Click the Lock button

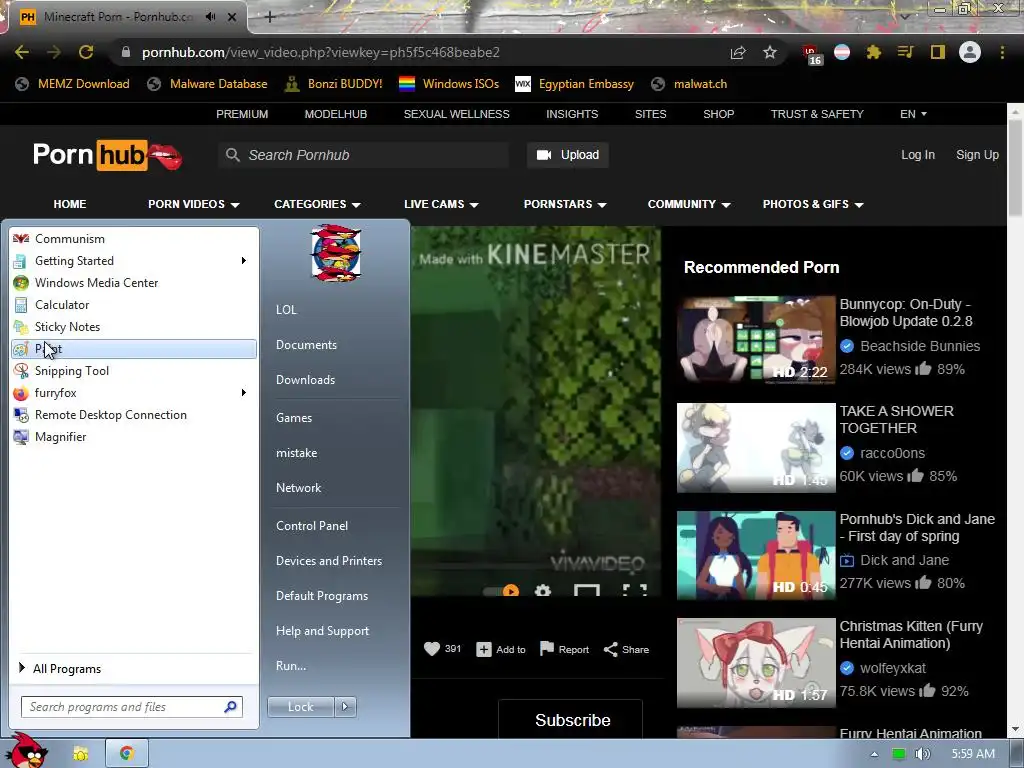300,707
